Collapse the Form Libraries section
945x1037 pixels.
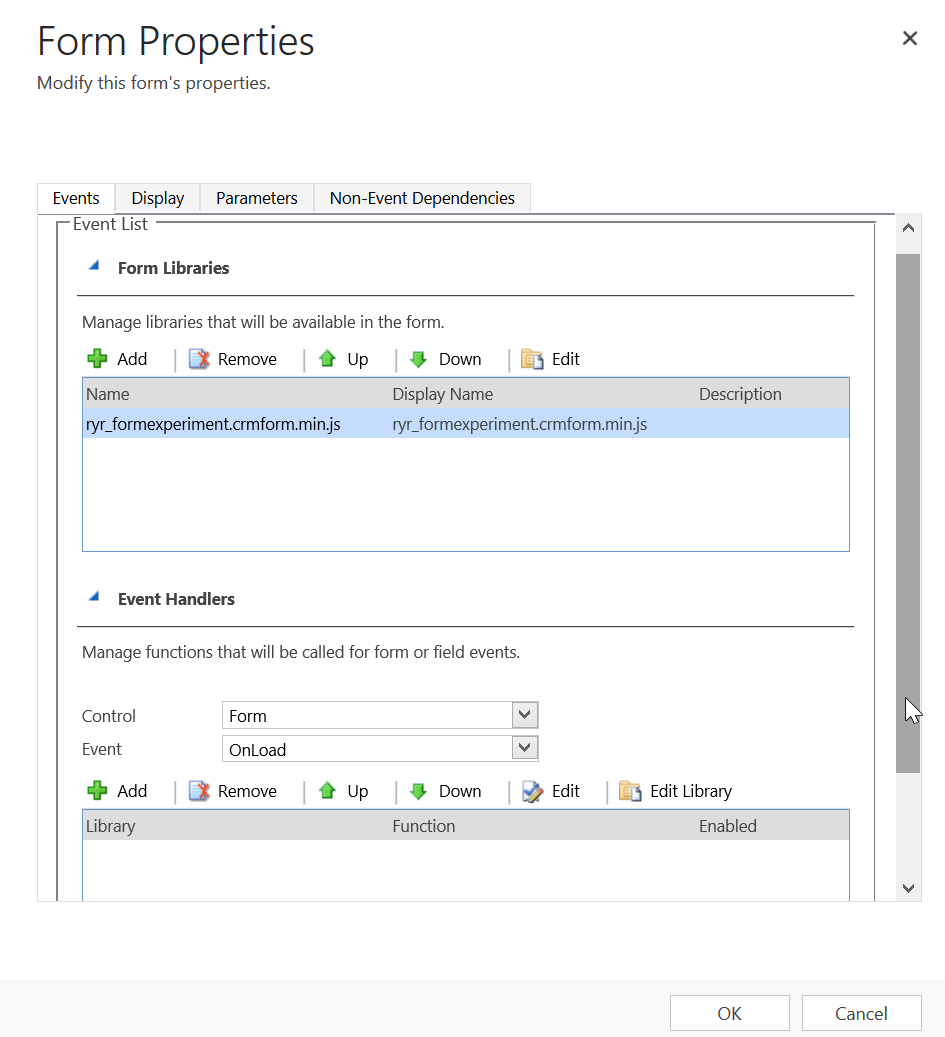(94, 267)
